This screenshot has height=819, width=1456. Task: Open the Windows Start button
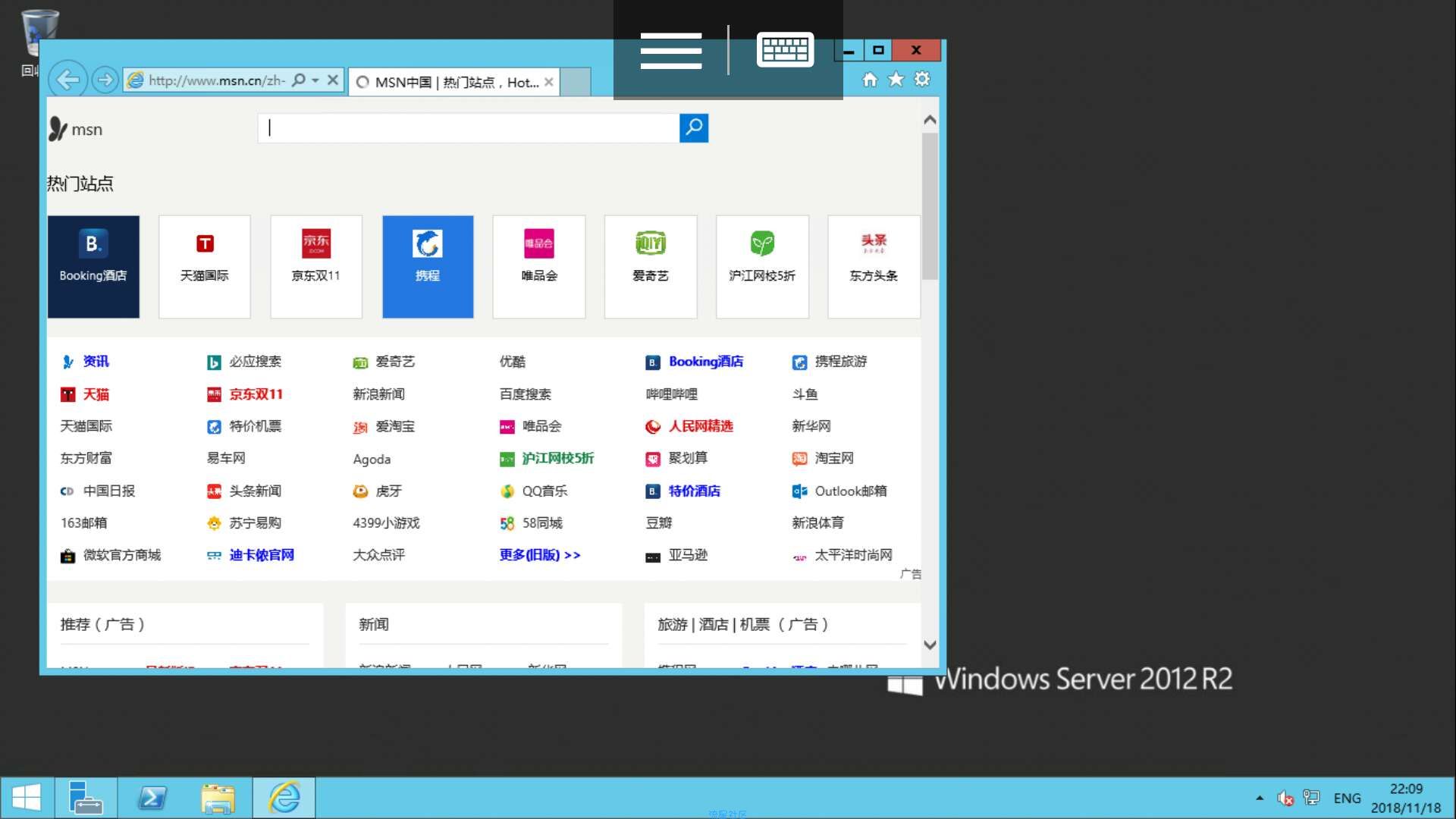(x=27, y=798)
